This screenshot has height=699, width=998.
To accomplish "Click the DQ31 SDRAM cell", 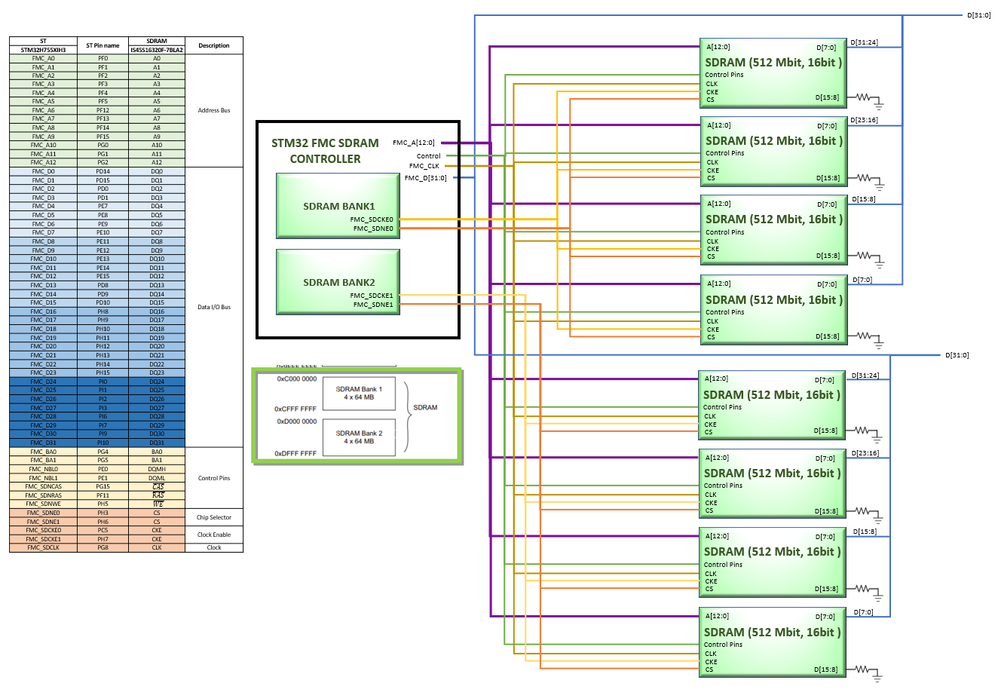I will (x=157, y=442).
